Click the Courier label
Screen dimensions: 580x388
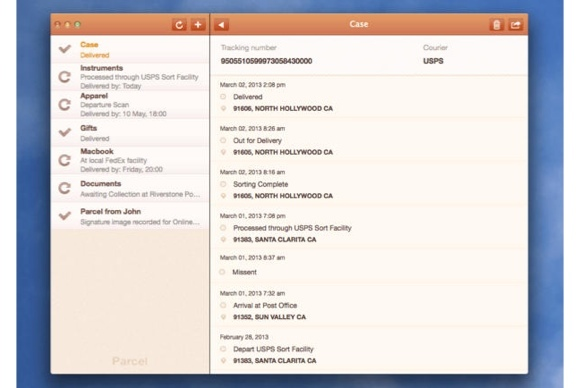(x=435, y=48)
